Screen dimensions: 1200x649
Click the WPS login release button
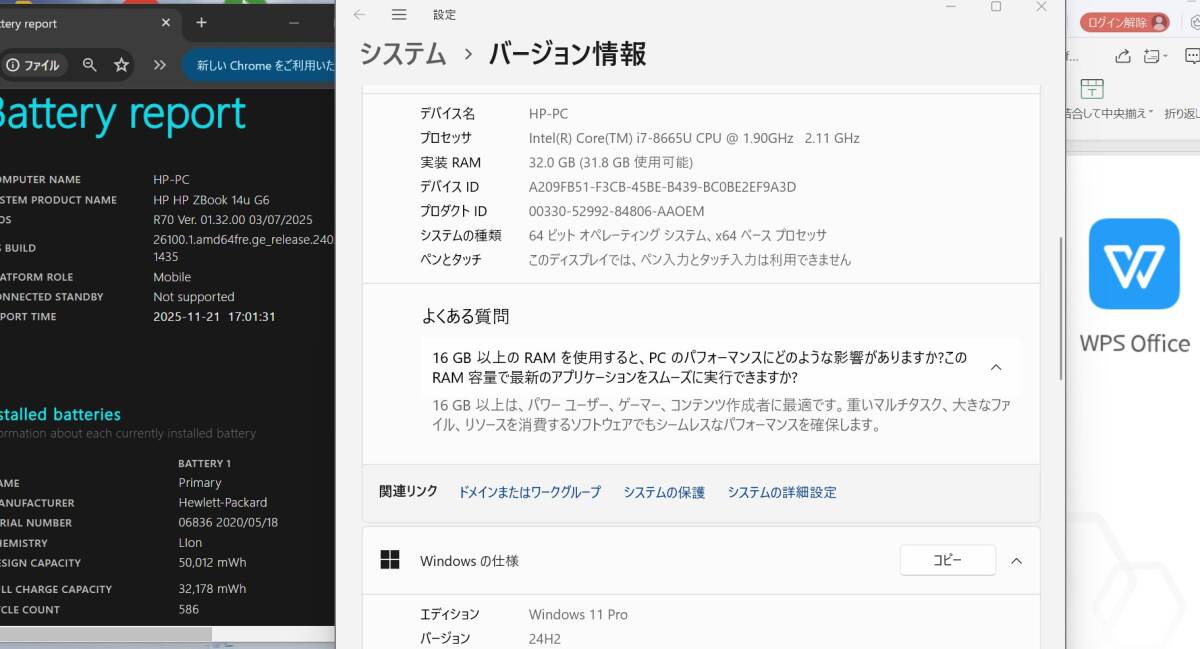tap(1125, 22)
